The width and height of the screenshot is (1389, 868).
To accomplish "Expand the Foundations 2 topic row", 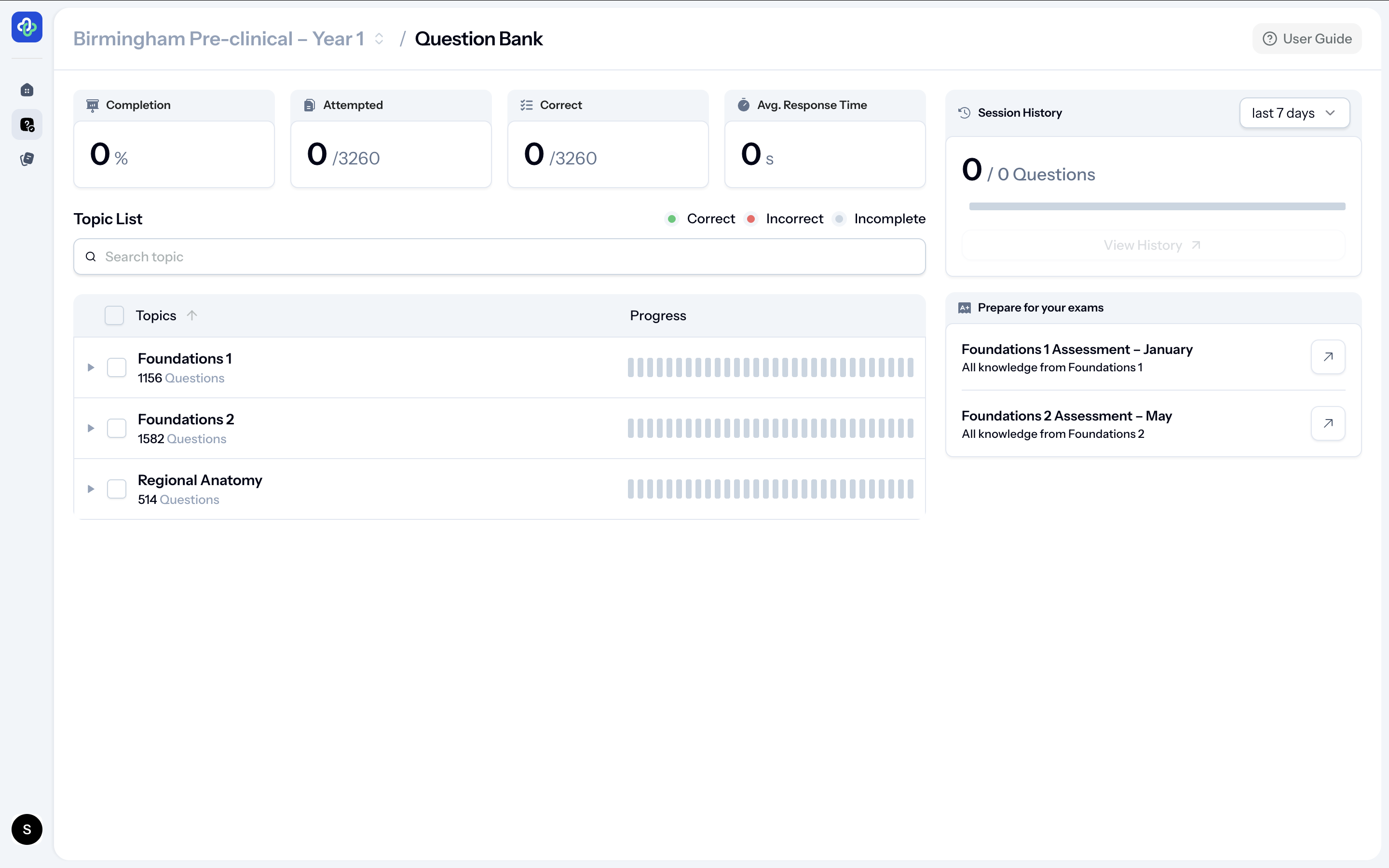I will pos(91,428).
